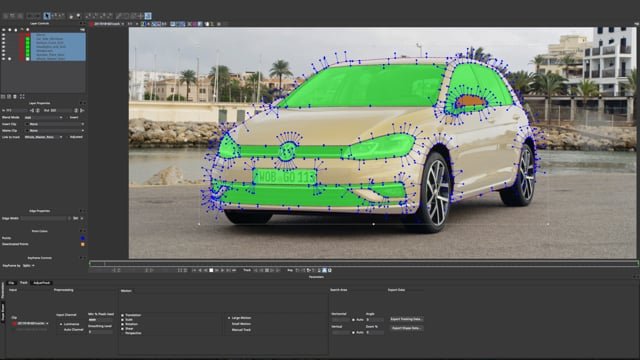Track backwards with the first Track button
The height and width of the screenshot is (360, 640).
[256, 270]
